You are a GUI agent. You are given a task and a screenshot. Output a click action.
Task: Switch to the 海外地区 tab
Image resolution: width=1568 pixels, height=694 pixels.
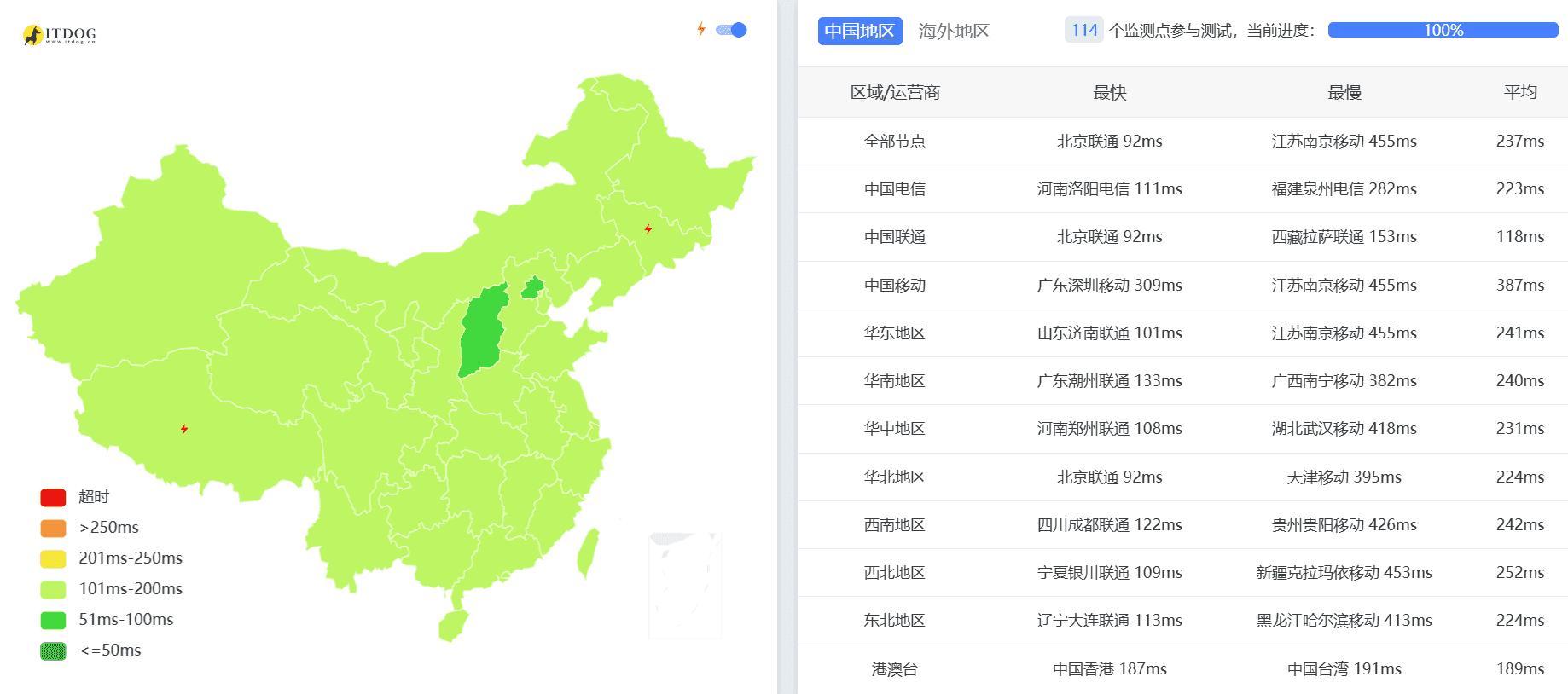coord(952,32)
